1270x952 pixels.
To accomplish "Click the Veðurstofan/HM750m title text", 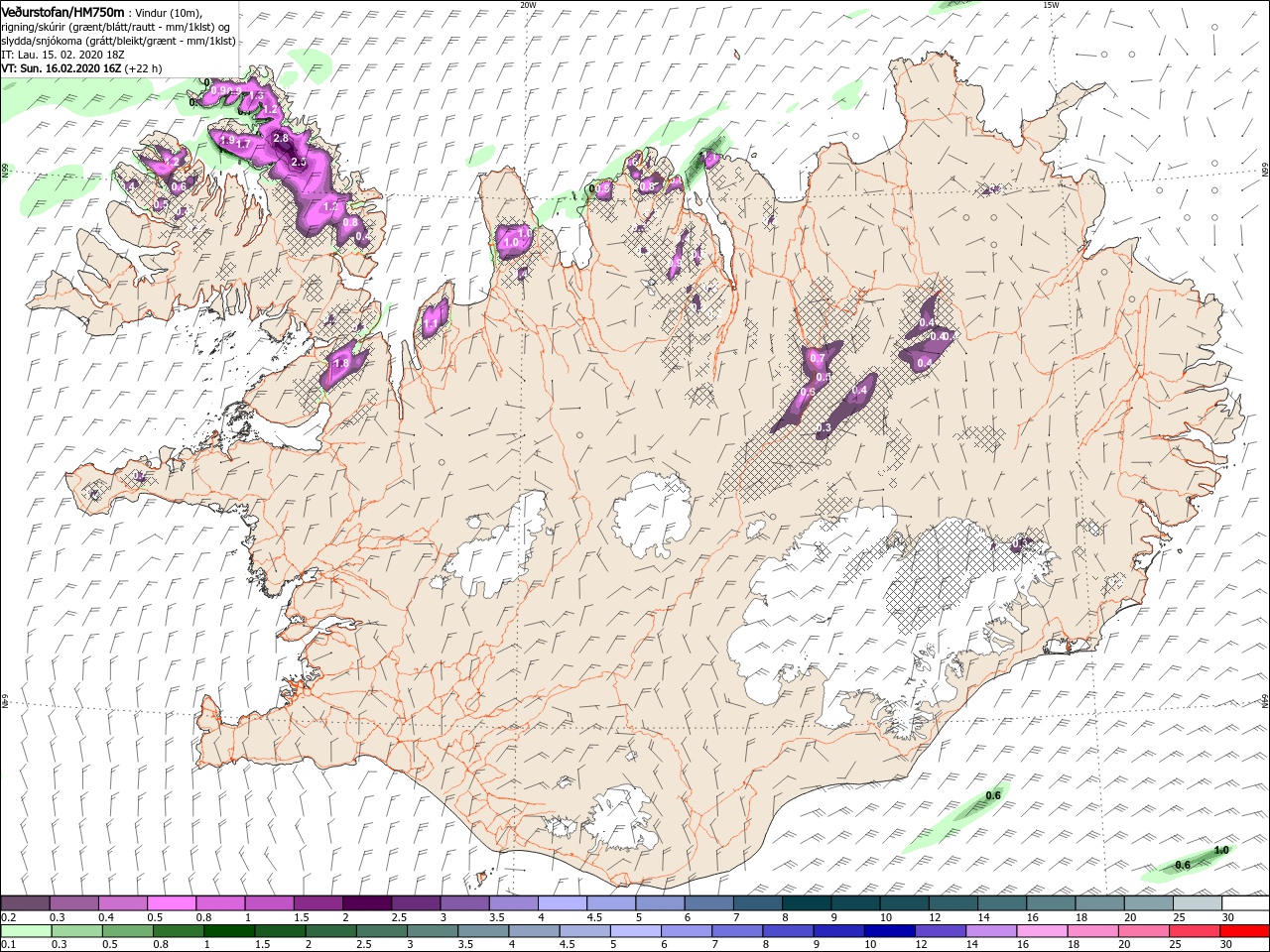I will tap(63, 11).
